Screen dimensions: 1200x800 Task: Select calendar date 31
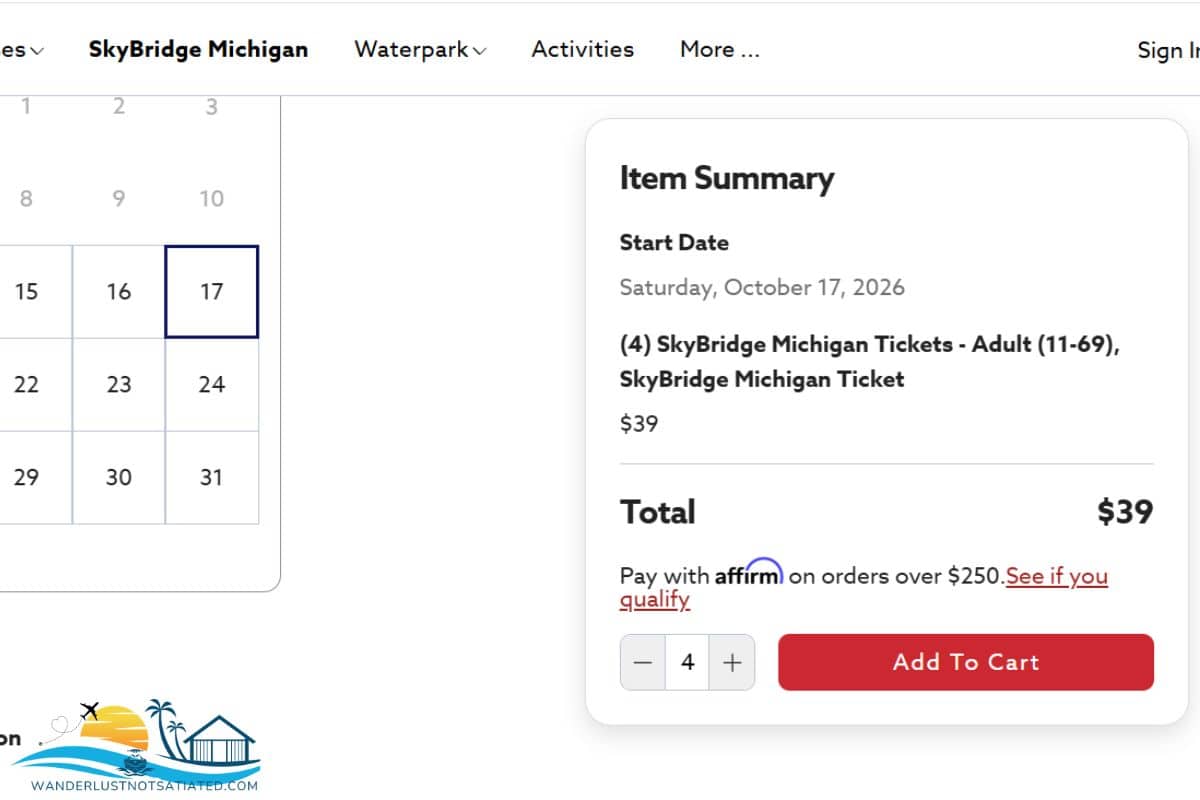pos(212,478)
